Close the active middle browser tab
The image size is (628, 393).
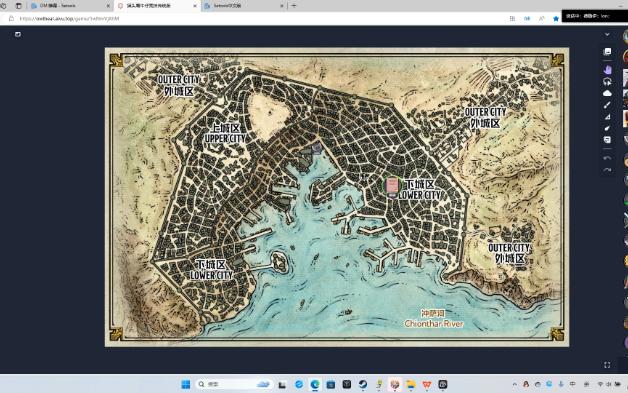(x=195, y=6)
